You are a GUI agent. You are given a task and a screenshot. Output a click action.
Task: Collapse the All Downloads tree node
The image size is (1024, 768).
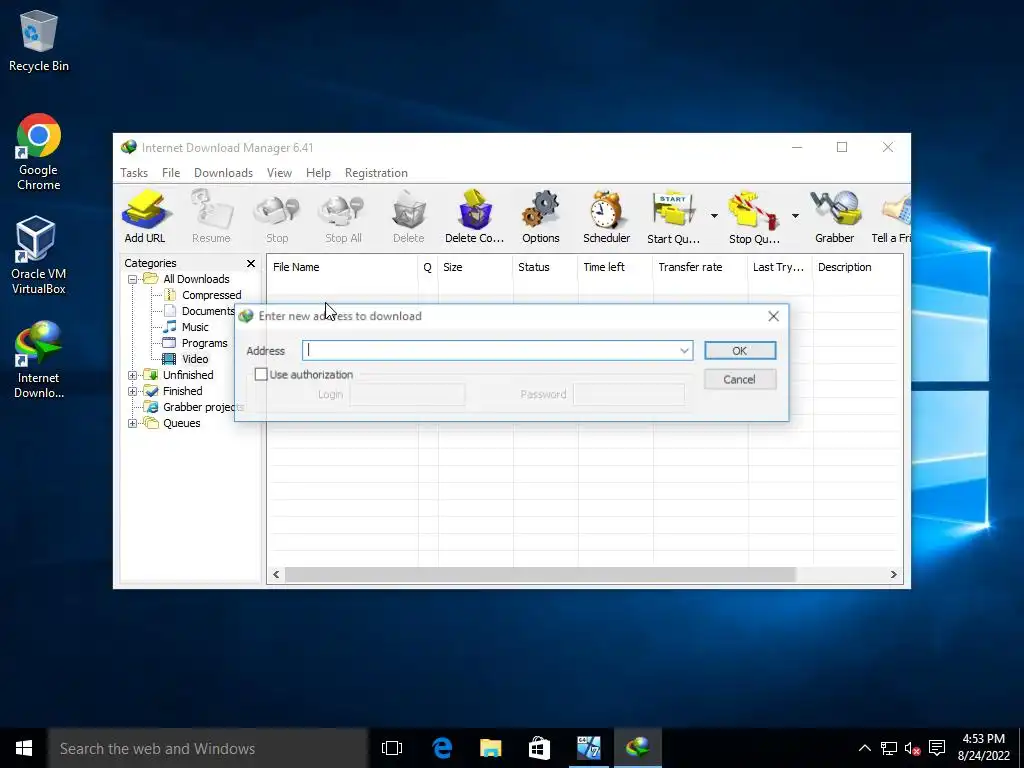pos(133,280)
